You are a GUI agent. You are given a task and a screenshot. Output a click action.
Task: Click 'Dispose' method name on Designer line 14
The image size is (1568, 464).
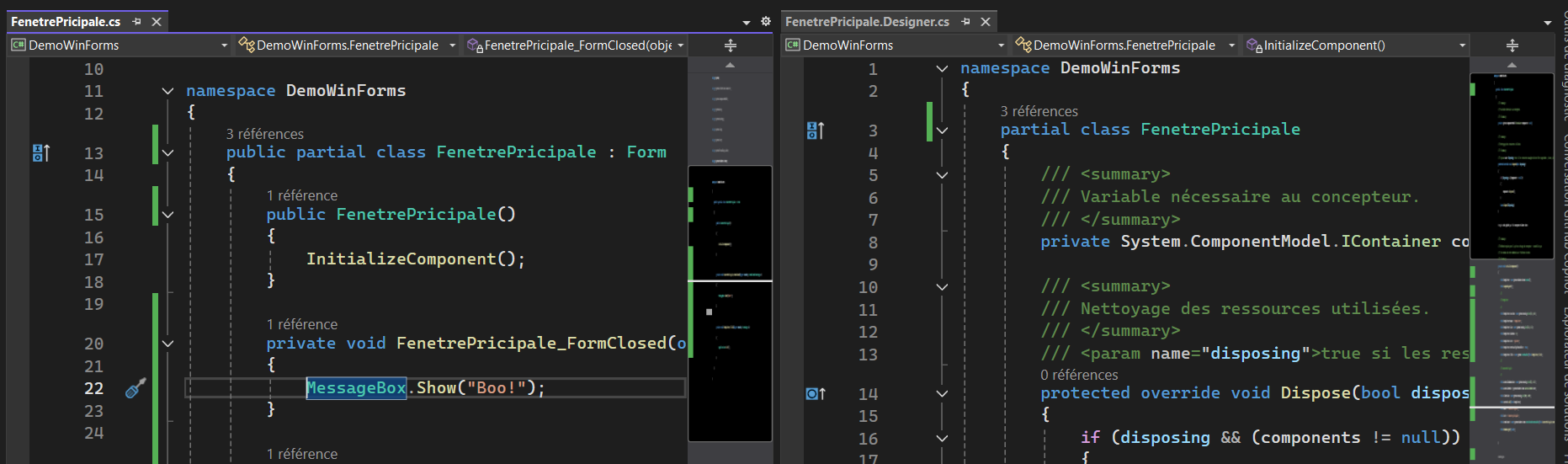point(1316,393)
